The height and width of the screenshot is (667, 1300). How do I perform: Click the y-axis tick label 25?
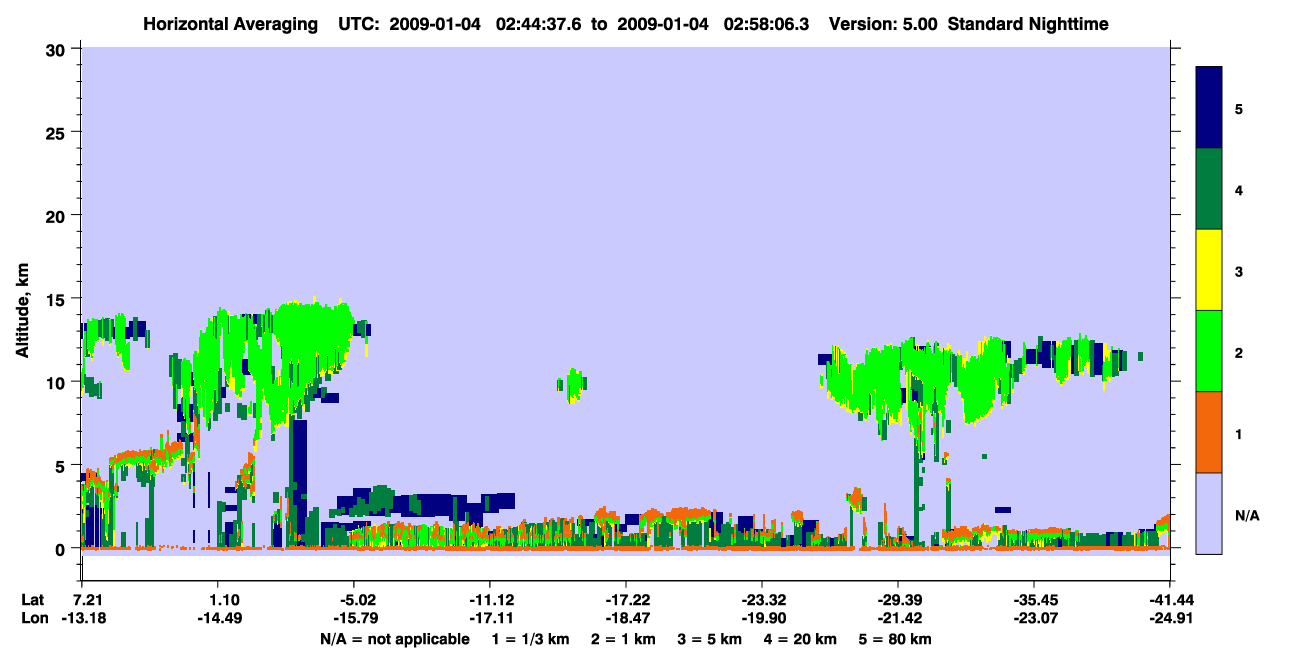click(x=58, y=132)
